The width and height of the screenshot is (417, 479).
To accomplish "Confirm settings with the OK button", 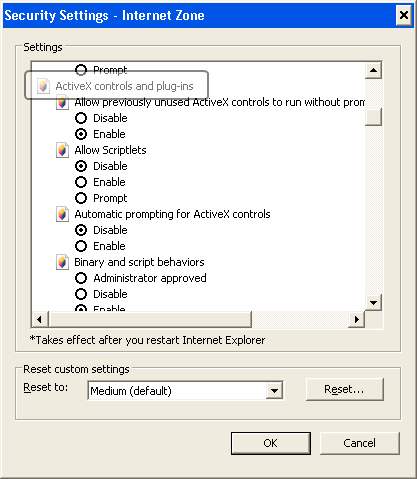I will coord(271,443).
